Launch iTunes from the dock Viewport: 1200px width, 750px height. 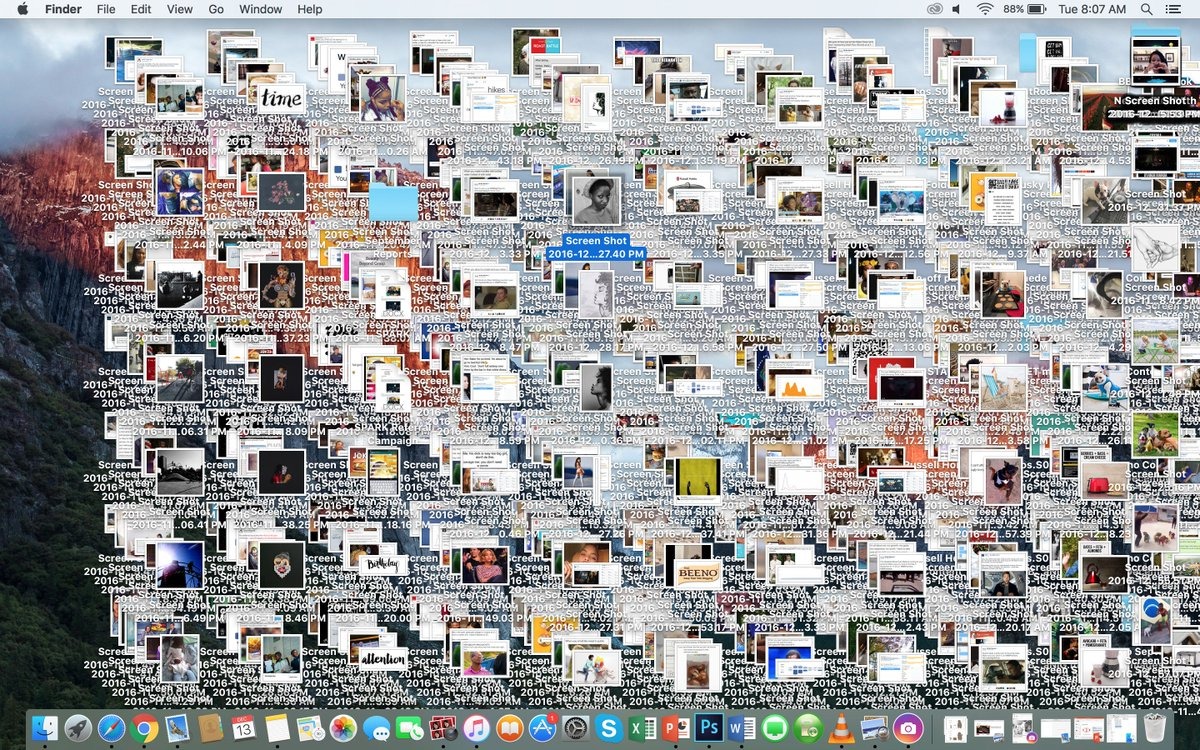tap(476, 729)
